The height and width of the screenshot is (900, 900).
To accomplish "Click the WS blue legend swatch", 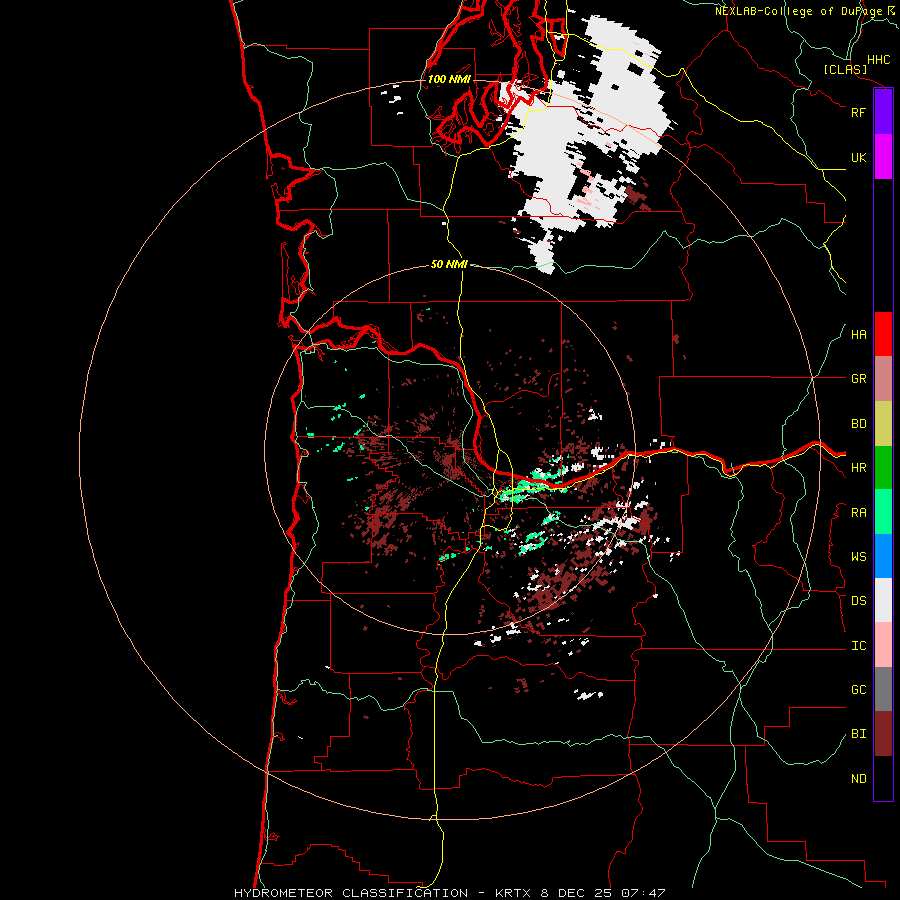I will pyautogui.click(x=883, y=556).
